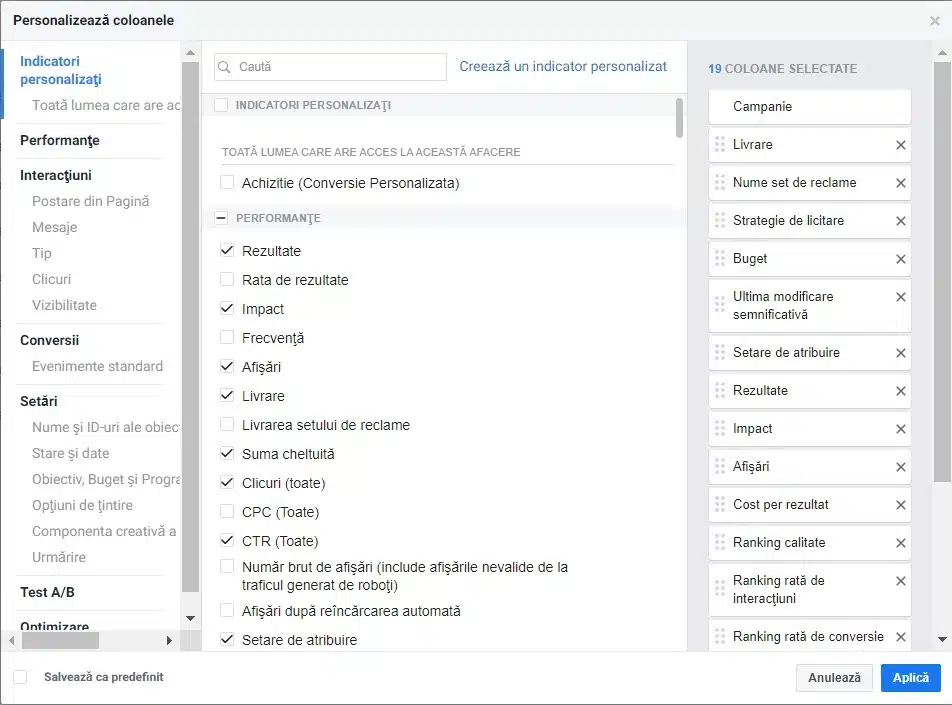Remove the "Livrare" column via its X icon
The width and height of the screenshot is (952, 705).
899,144
